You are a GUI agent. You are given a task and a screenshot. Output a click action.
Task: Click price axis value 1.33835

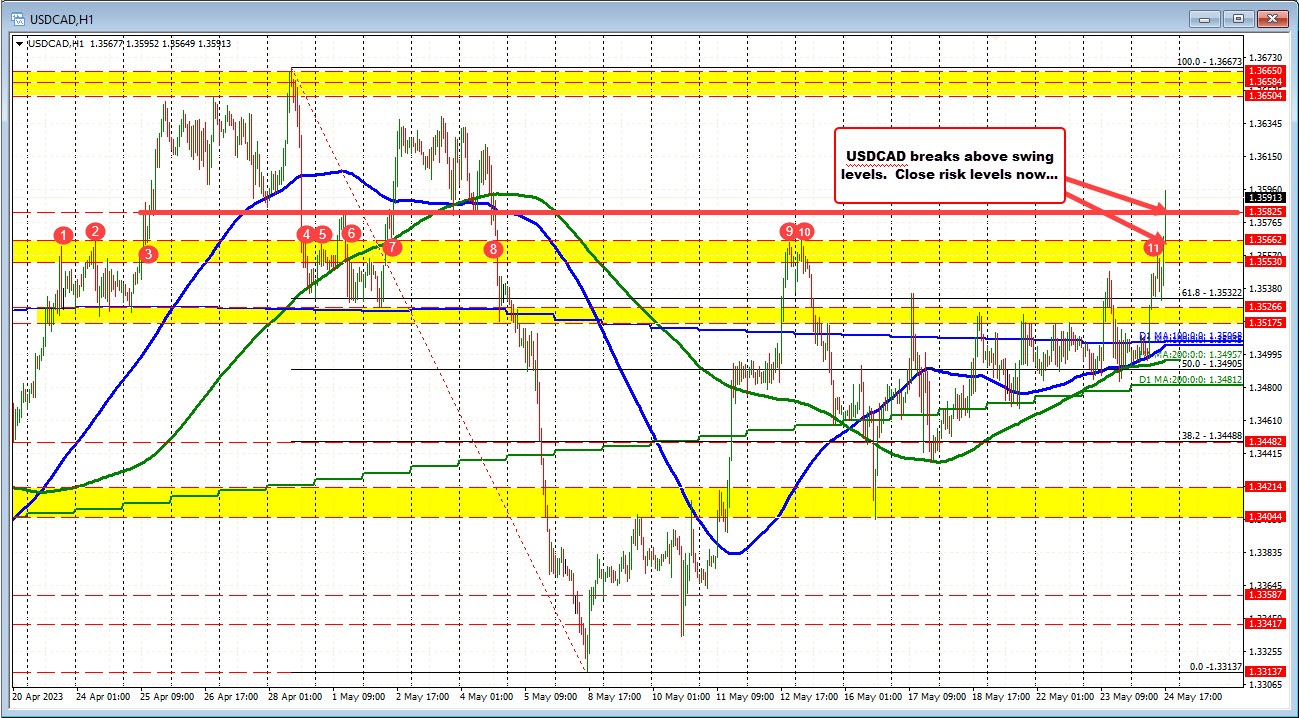click(1264, 552)
